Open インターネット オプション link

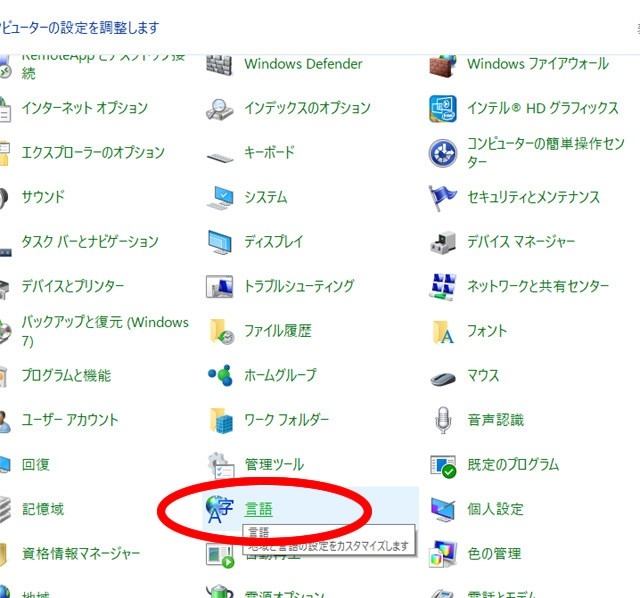pyautogui.click(x=85, y=108)
